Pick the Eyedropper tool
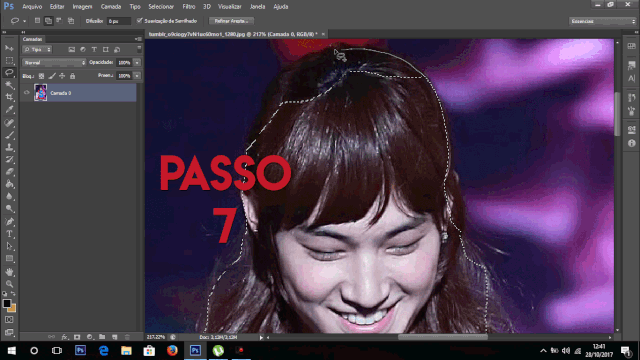 [9, 109]
